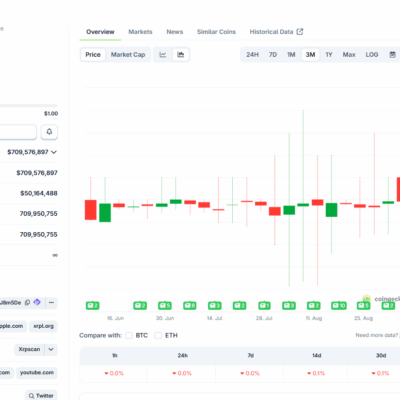The width and height of the screenshot is (400, 400).
Task: Click the $50,164,488 value
Action: pos(39,193)
